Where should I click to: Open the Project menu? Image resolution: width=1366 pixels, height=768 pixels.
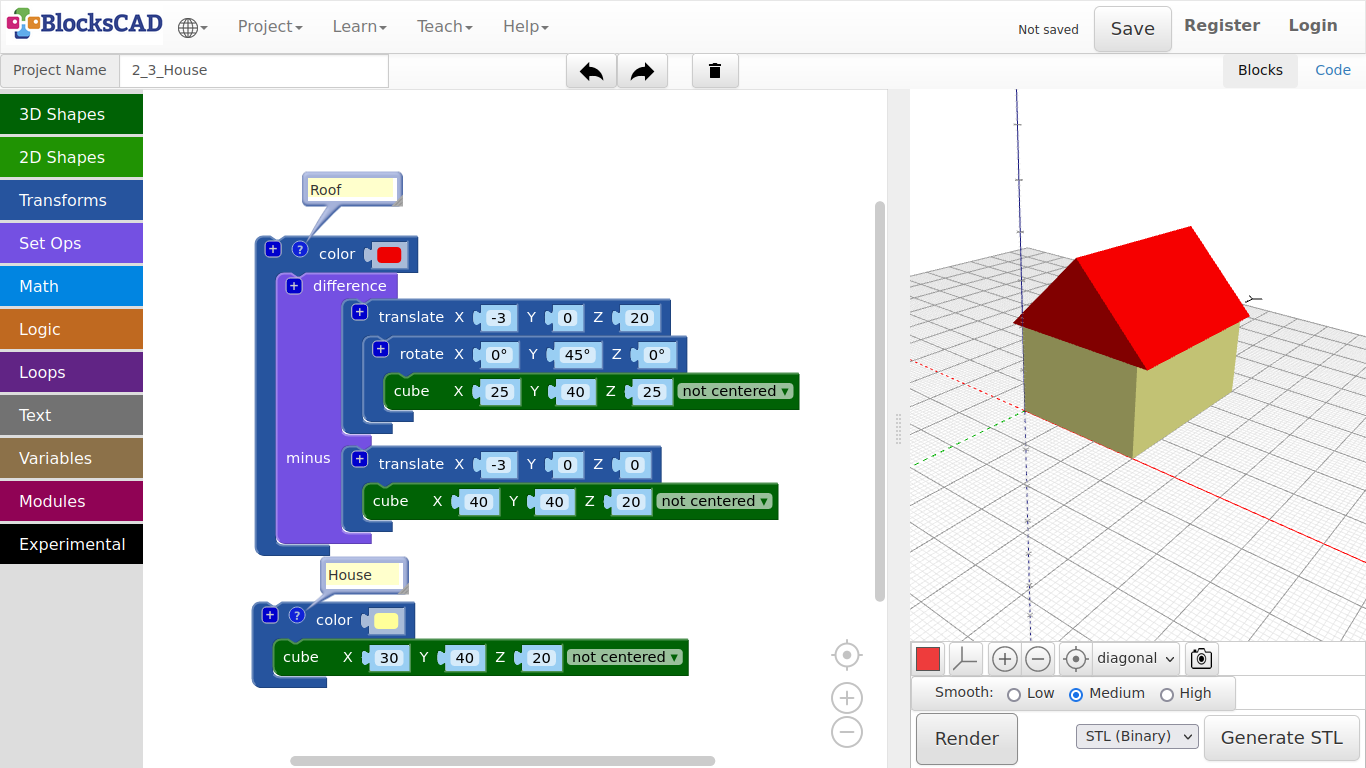coord(269,27)
